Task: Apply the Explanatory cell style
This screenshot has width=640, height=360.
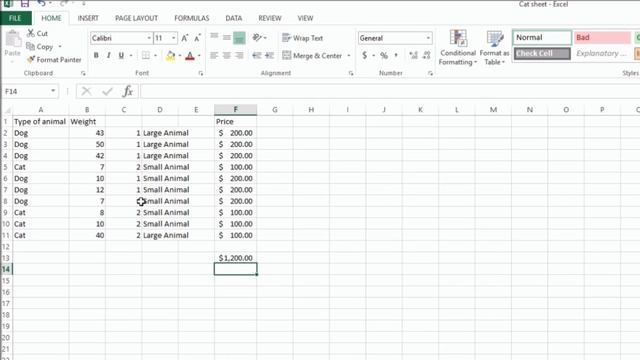Action: click(602, 53)
